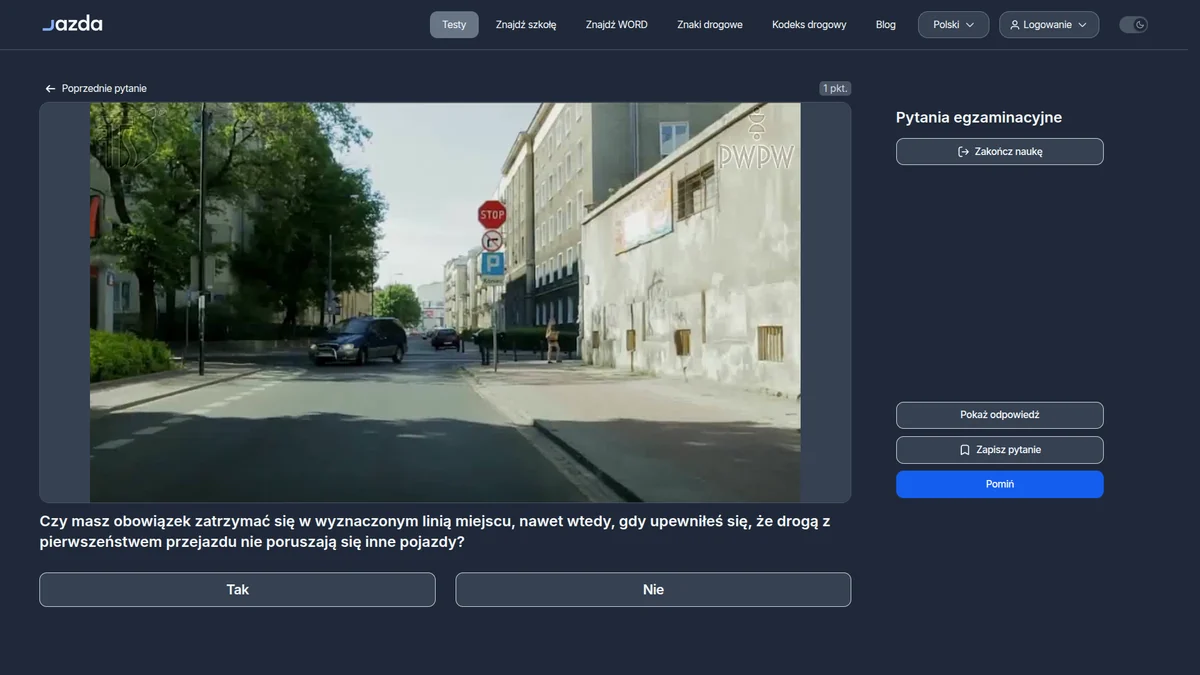Click the Jazda logo
This screenshot has width=1200, height=675.
(72, 24)
